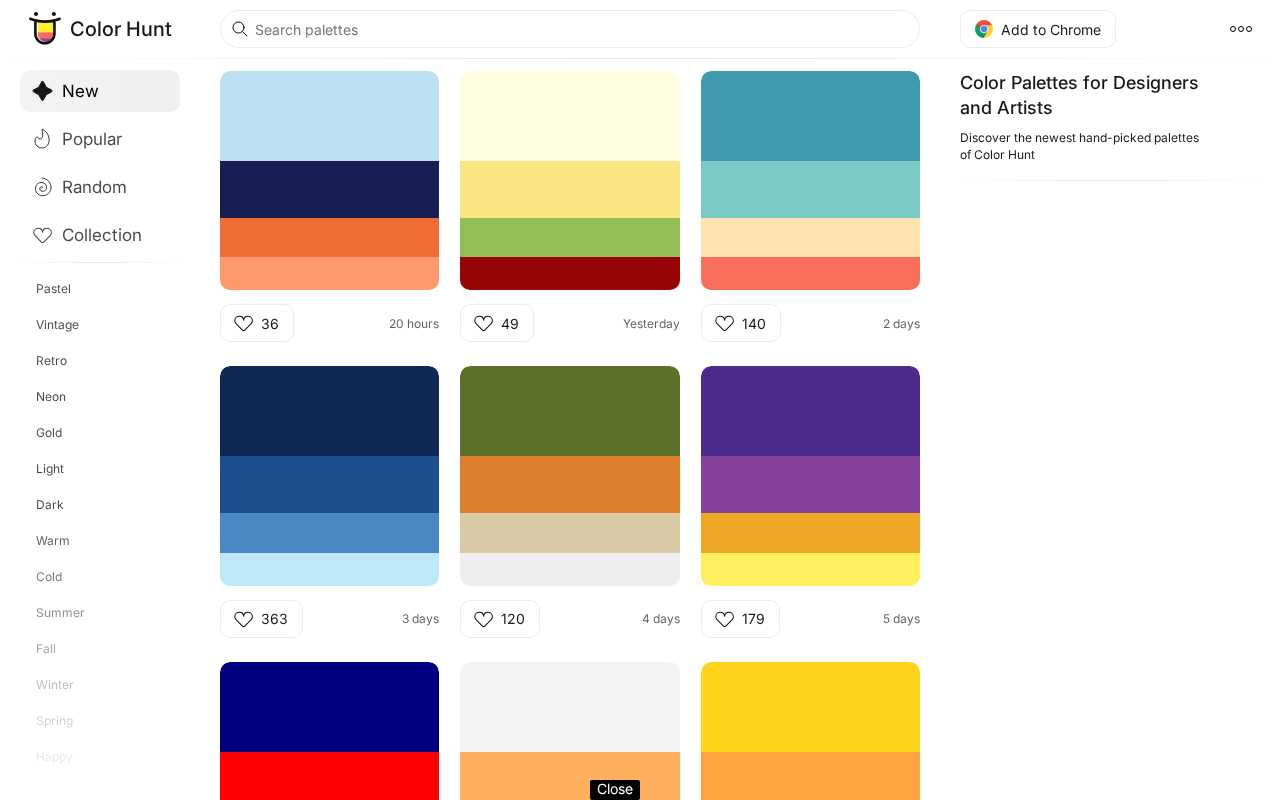Open Collection via the heart icon
This screenshot has width=1280, height=800.
[x=42, y=235]
